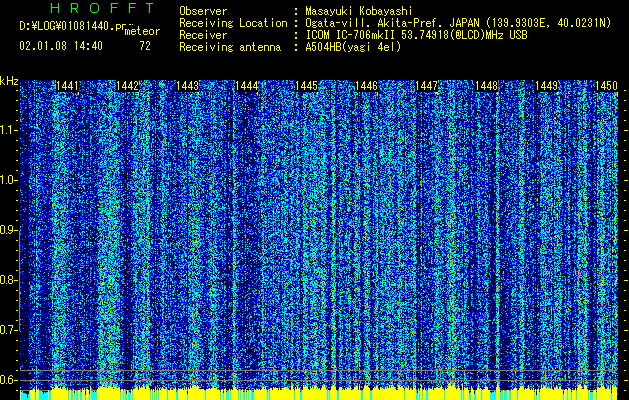629x400 pixels.
Task: Click time marker 1449
Action: [547, 86]
